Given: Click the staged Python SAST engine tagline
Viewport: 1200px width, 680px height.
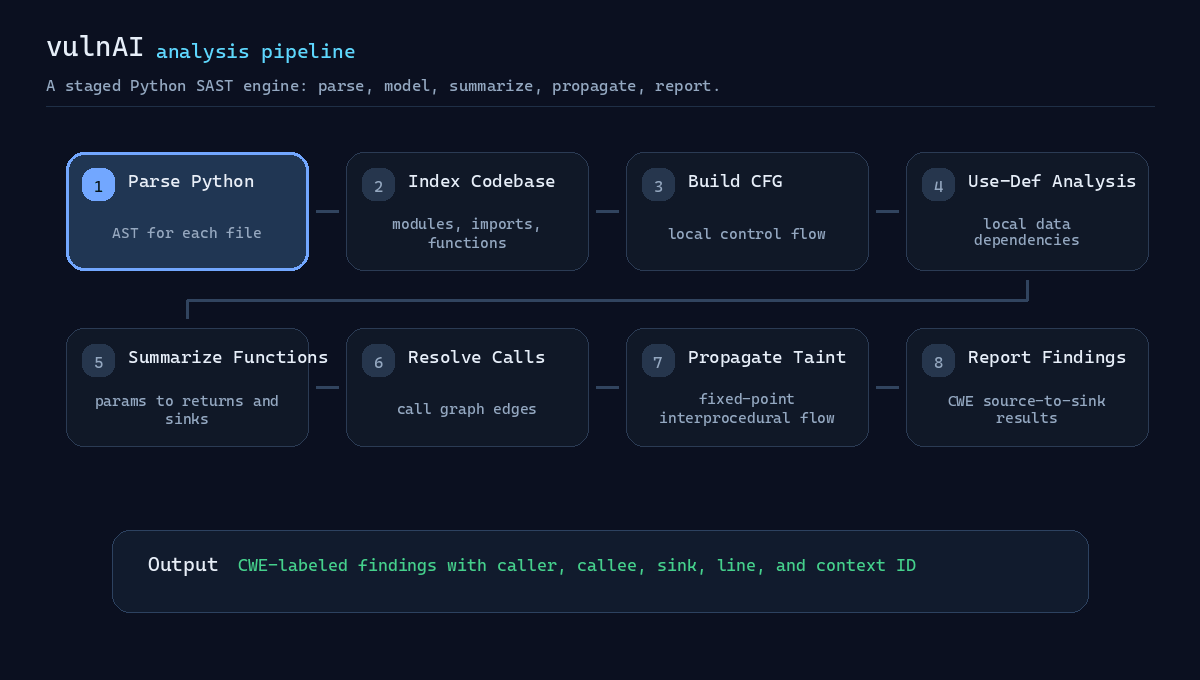Looking at the screenshot, I should (x=383, y=86).
